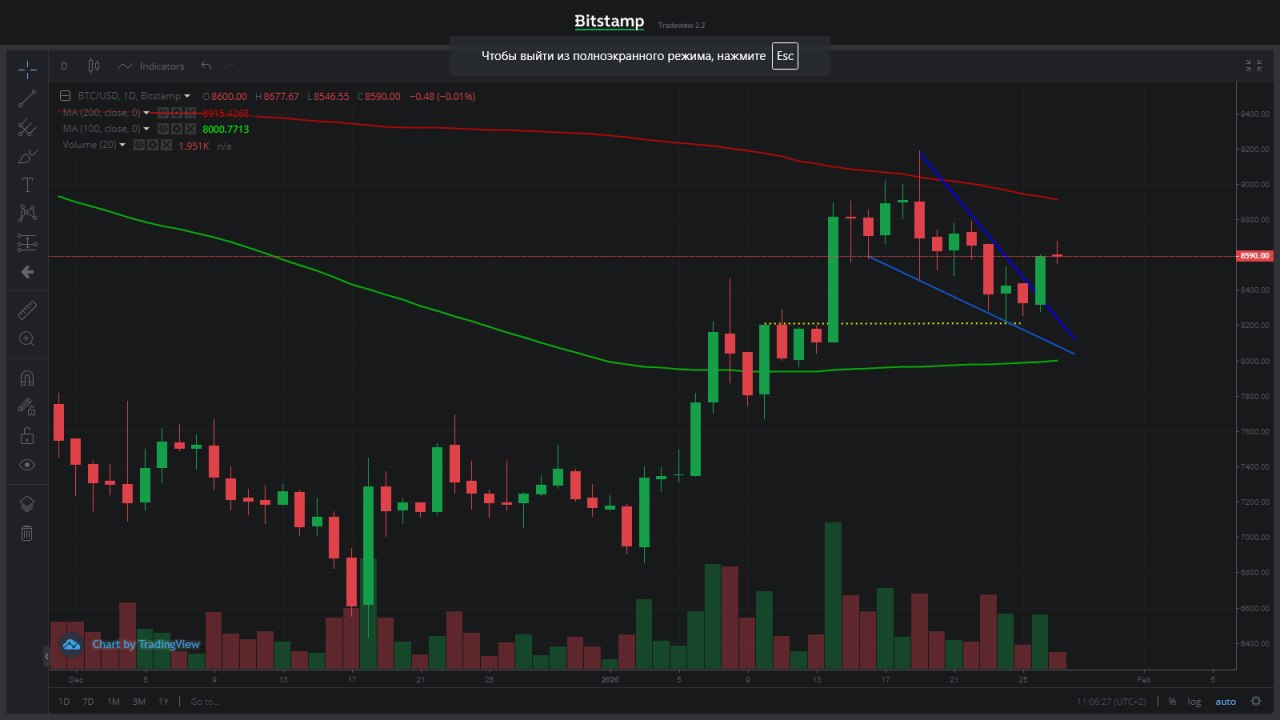Click the 8590.00 current price label
This screenshot has width=1280, height=720.
point(1256,256)
